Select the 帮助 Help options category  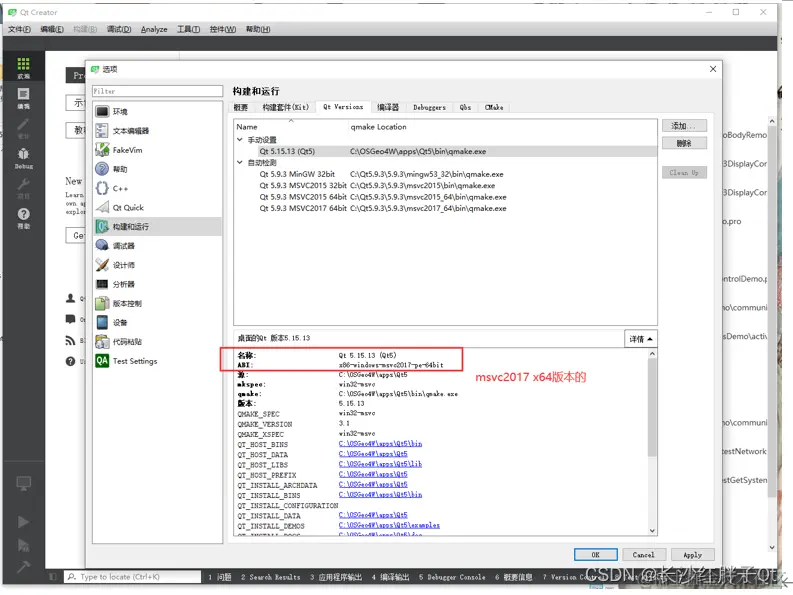point(158,169)
